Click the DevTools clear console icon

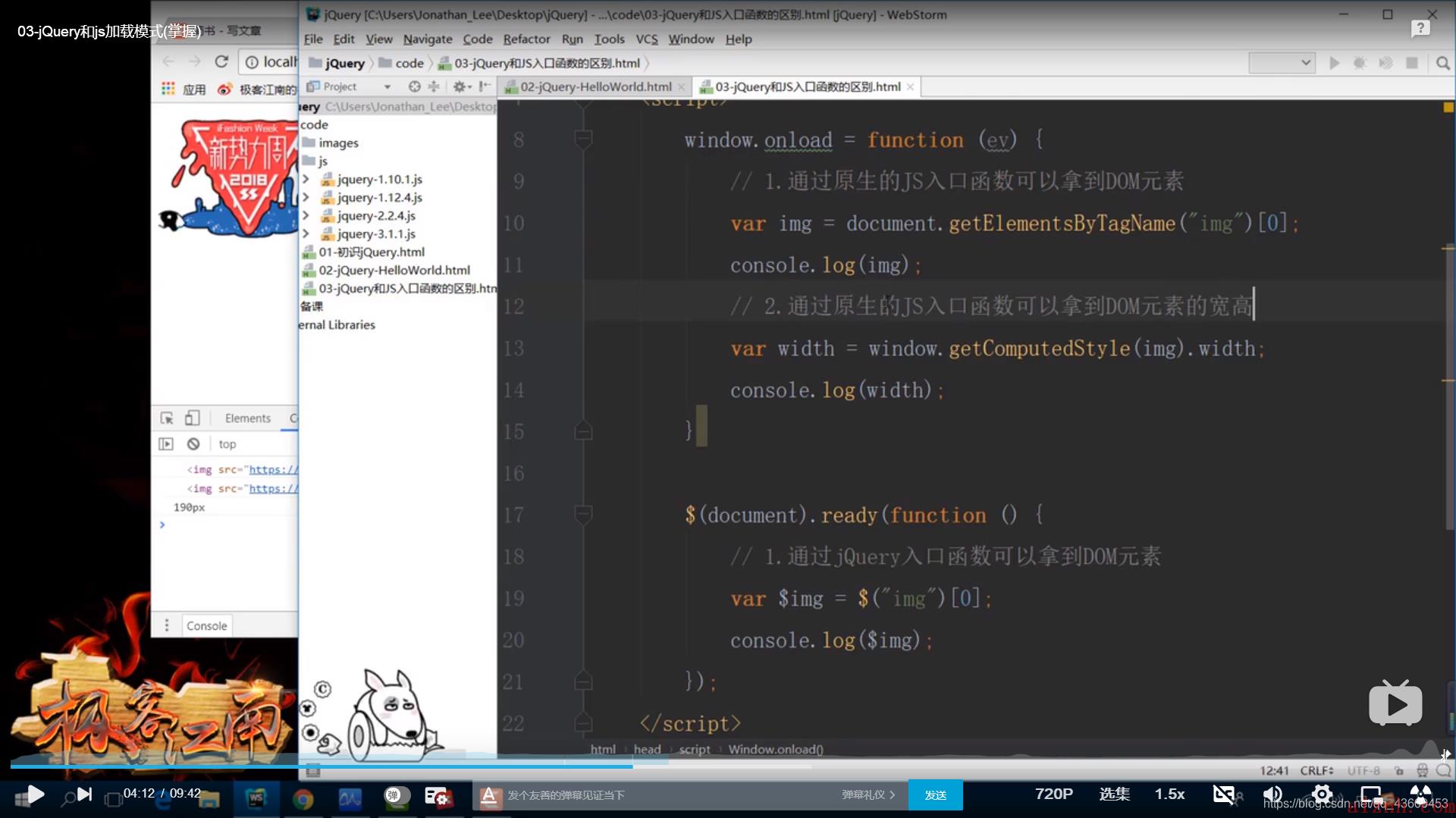pyautogui.click(x=193, y=443)
